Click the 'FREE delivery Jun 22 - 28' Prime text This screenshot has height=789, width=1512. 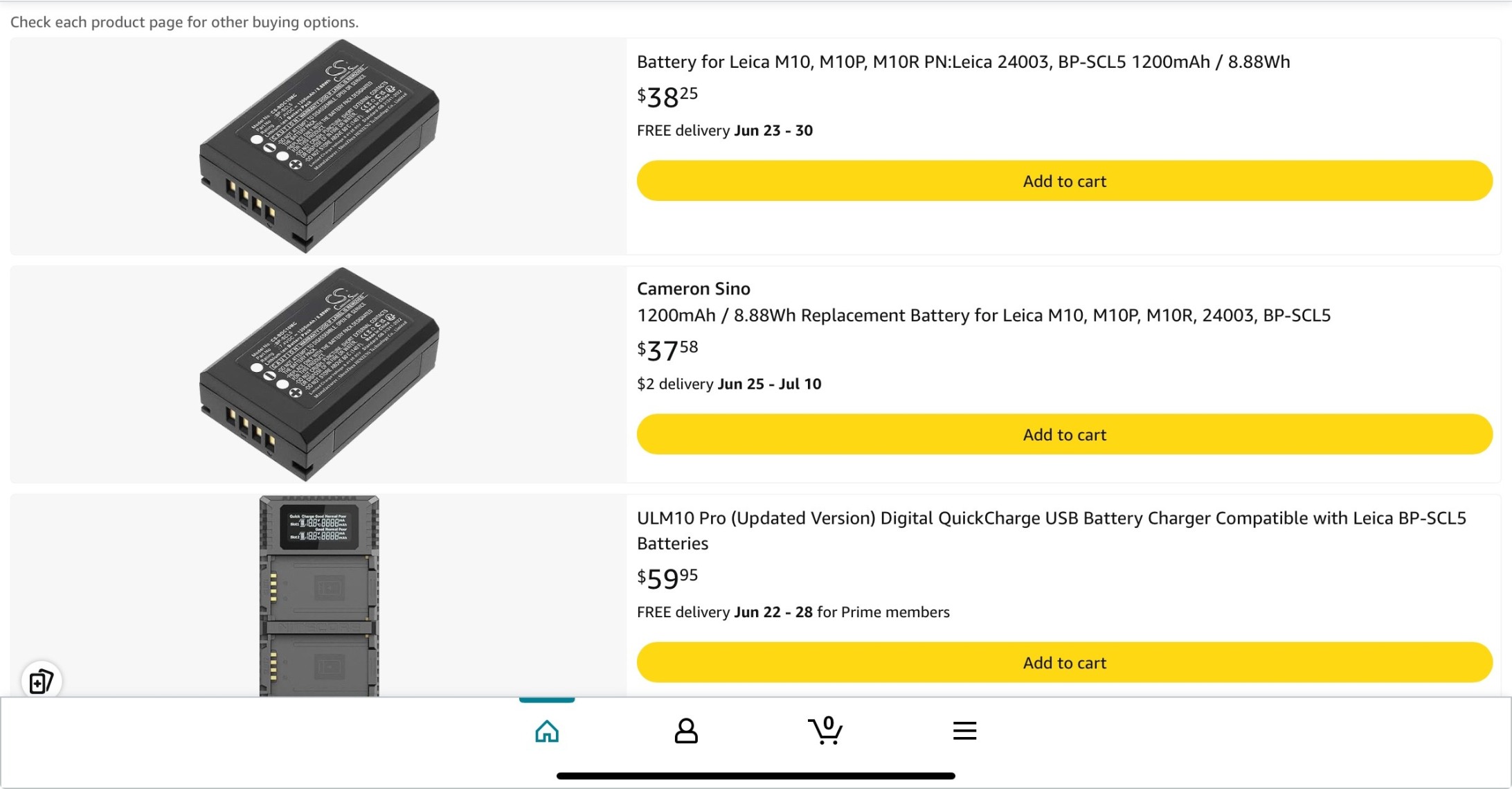point(793,612)
